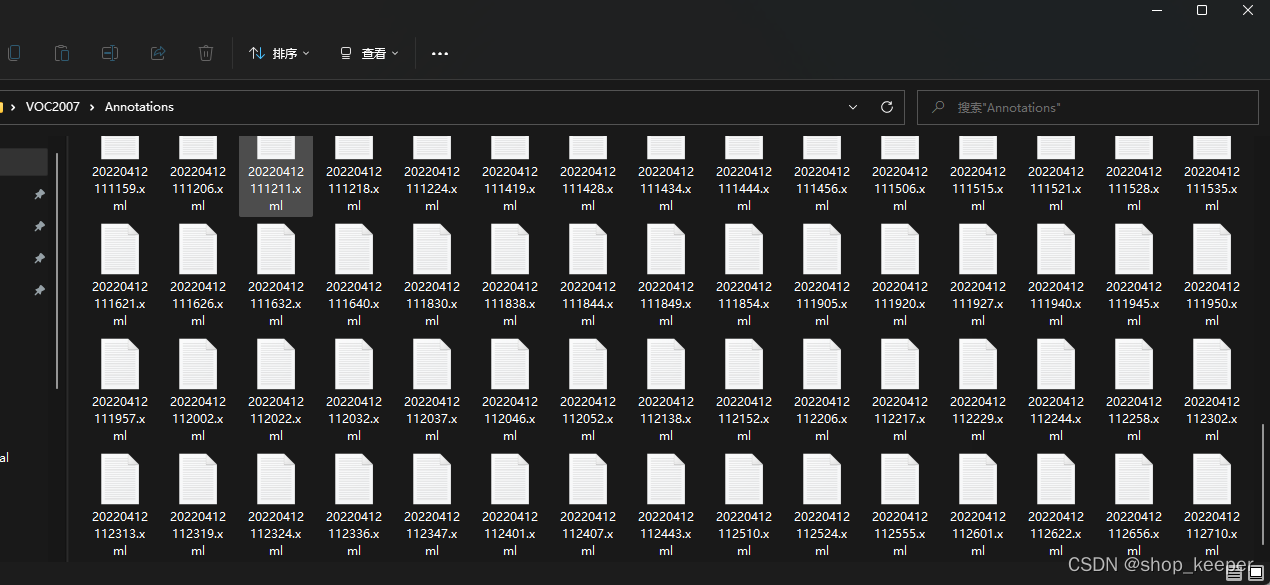Viewport: 1270px width, 585px height.
Task: Select file icon 20220412112524.xml
Action: (x=822, y=479)
